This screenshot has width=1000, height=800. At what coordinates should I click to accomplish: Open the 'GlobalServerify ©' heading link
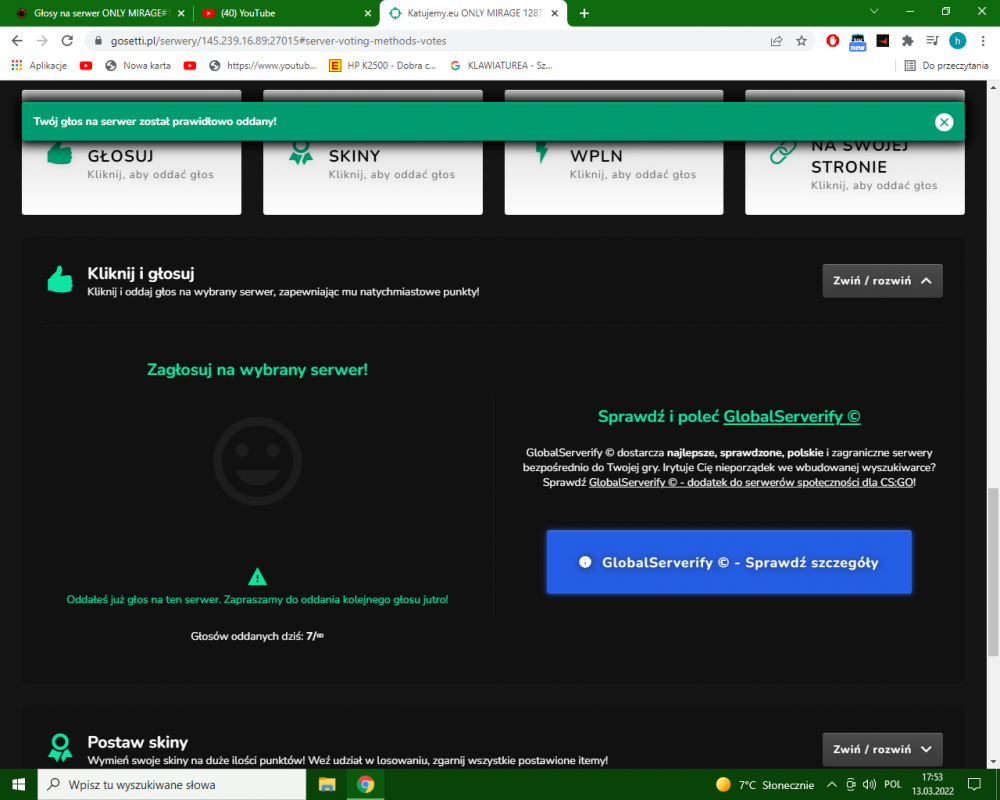791,417
